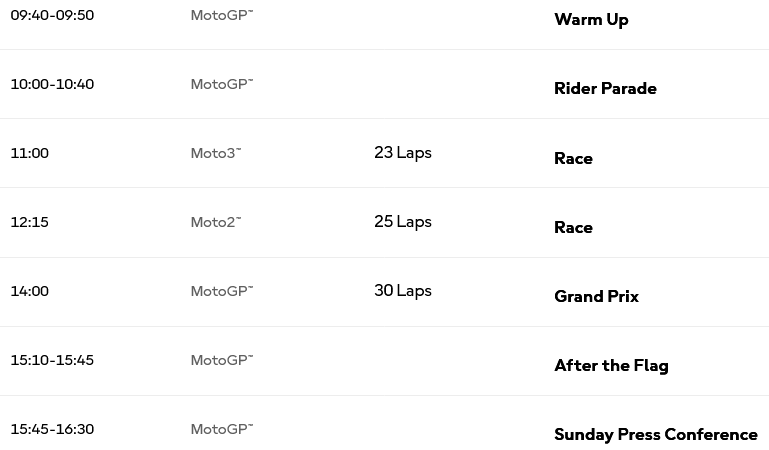
Task: Click the Moto3 Race title
Action: [x=573, y=159]
